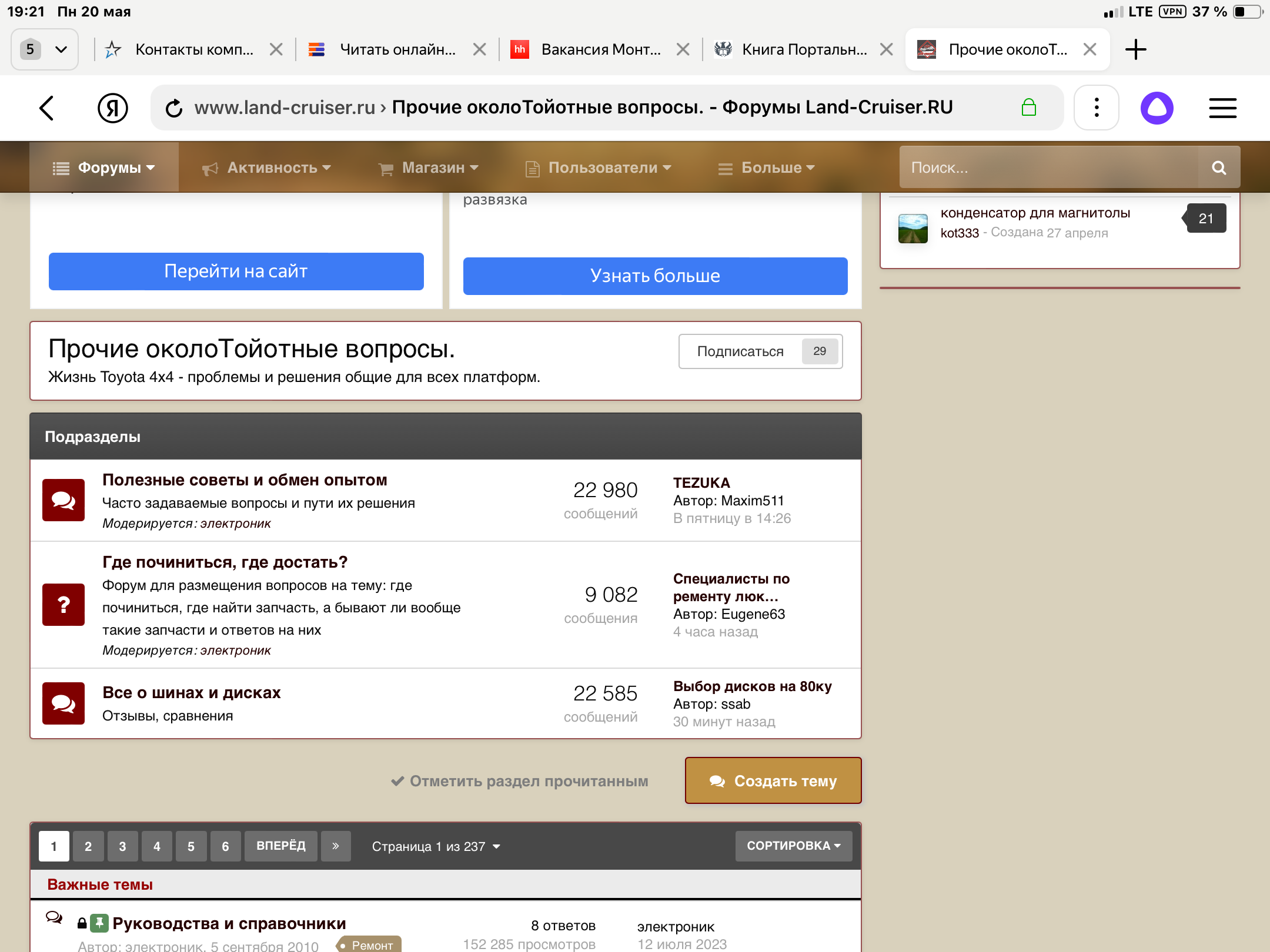Close the 'Читать онлайн...' tab
The image size is (1270, 952).
479,49
